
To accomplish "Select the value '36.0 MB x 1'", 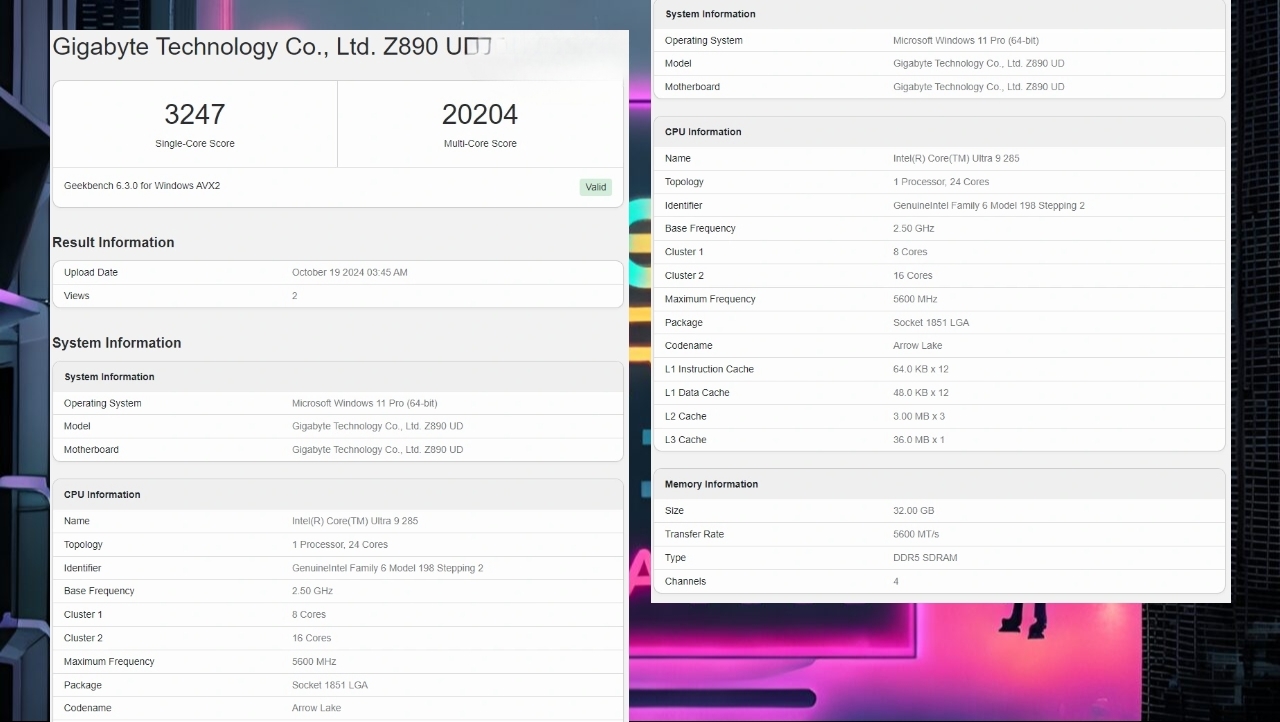I will 919,440.
